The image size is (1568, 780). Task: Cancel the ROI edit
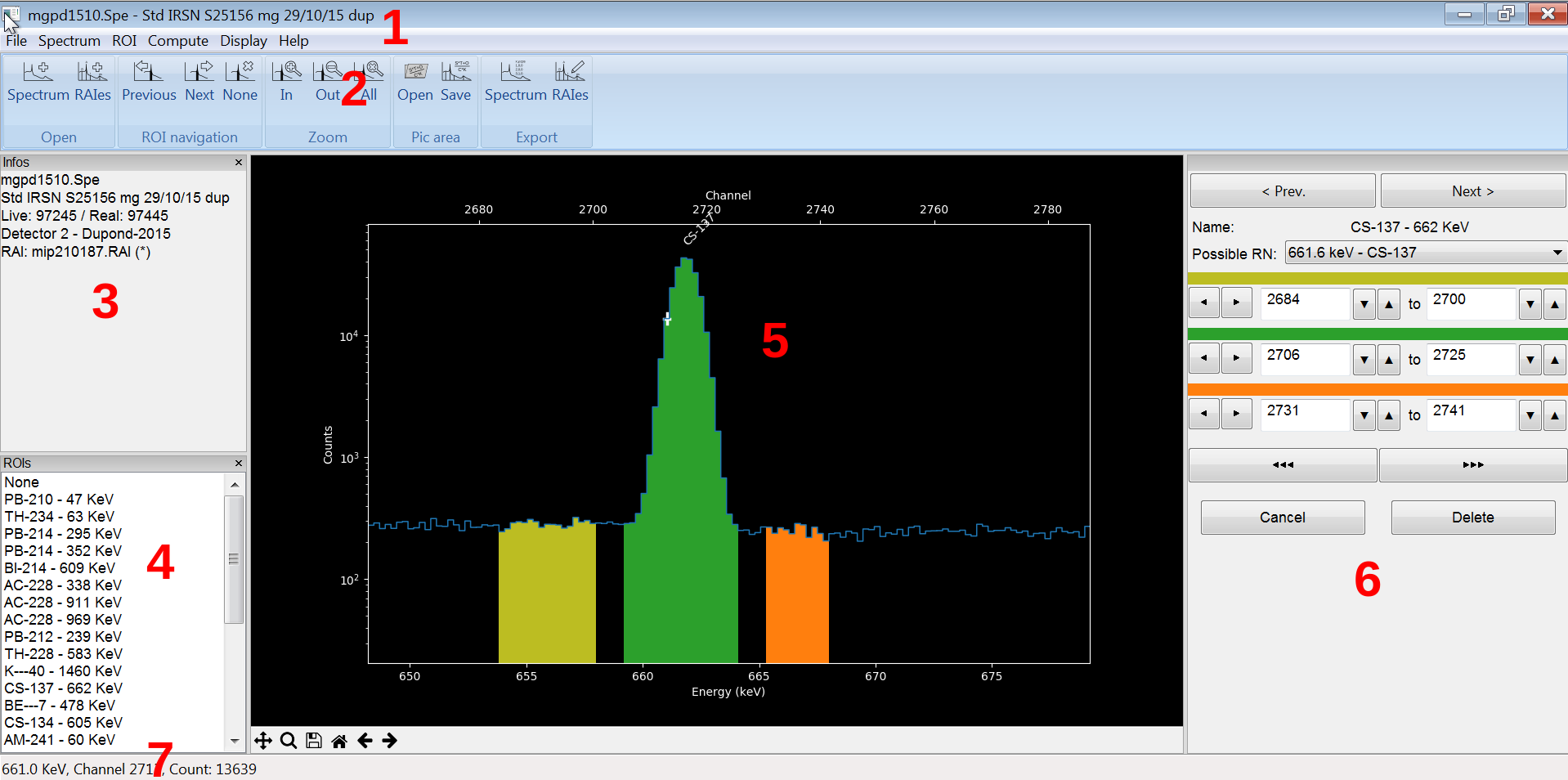tap(1283, 518)
